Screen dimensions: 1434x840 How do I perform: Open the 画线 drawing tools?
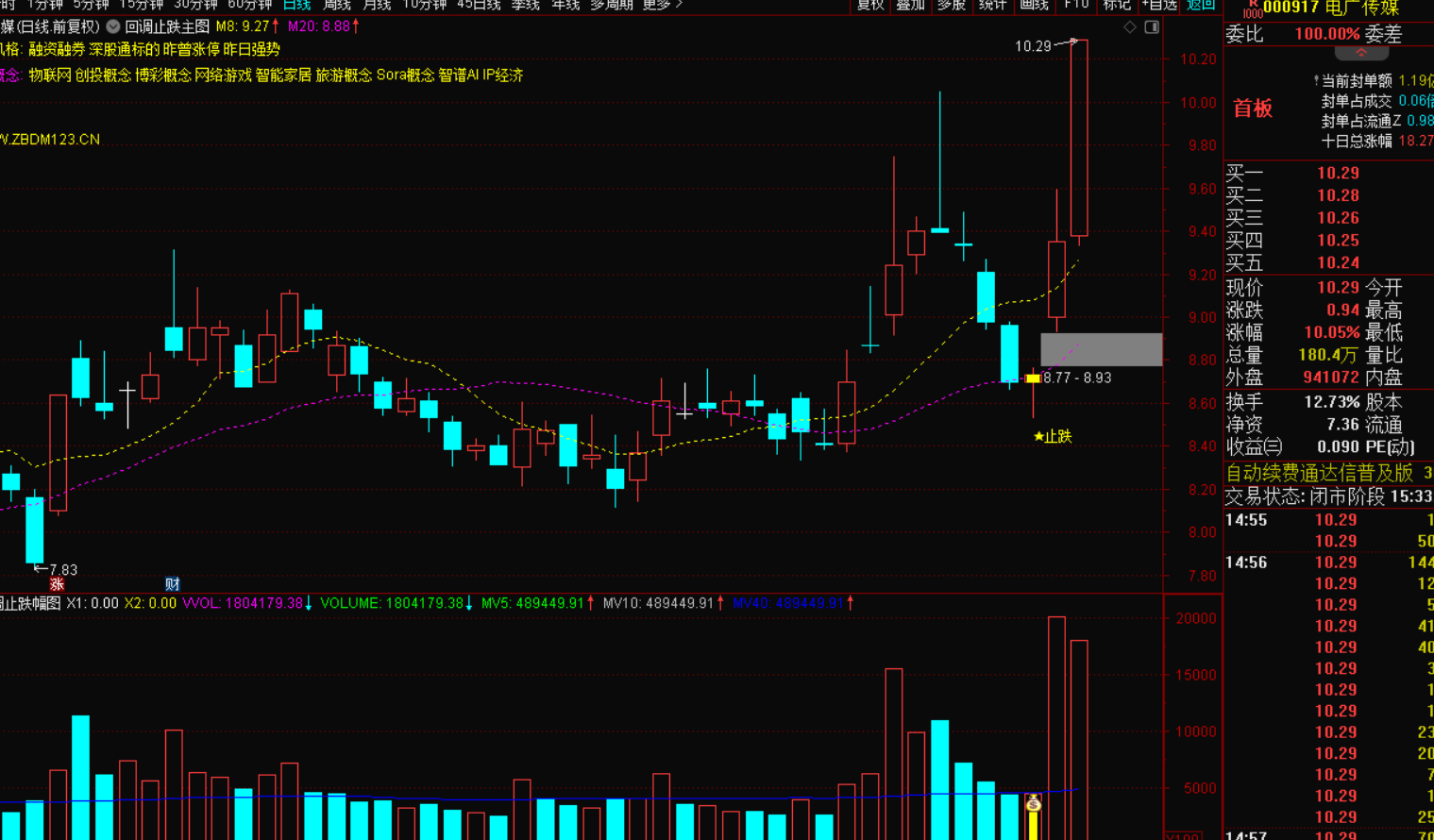click(x=1034, y=5)
